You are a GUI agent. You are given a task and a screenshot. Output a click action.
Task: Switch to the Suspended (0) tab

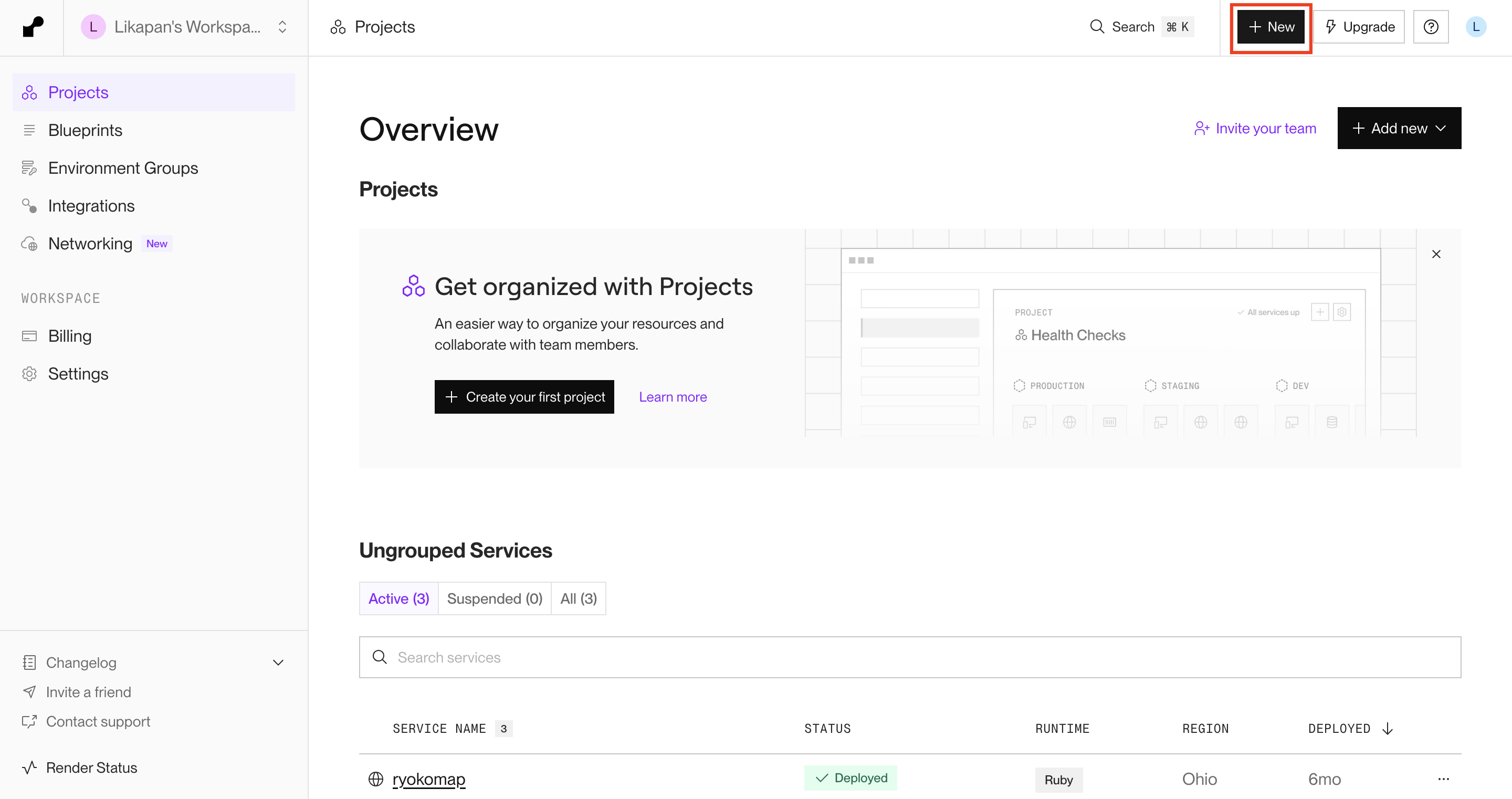(x=494, y=598)
